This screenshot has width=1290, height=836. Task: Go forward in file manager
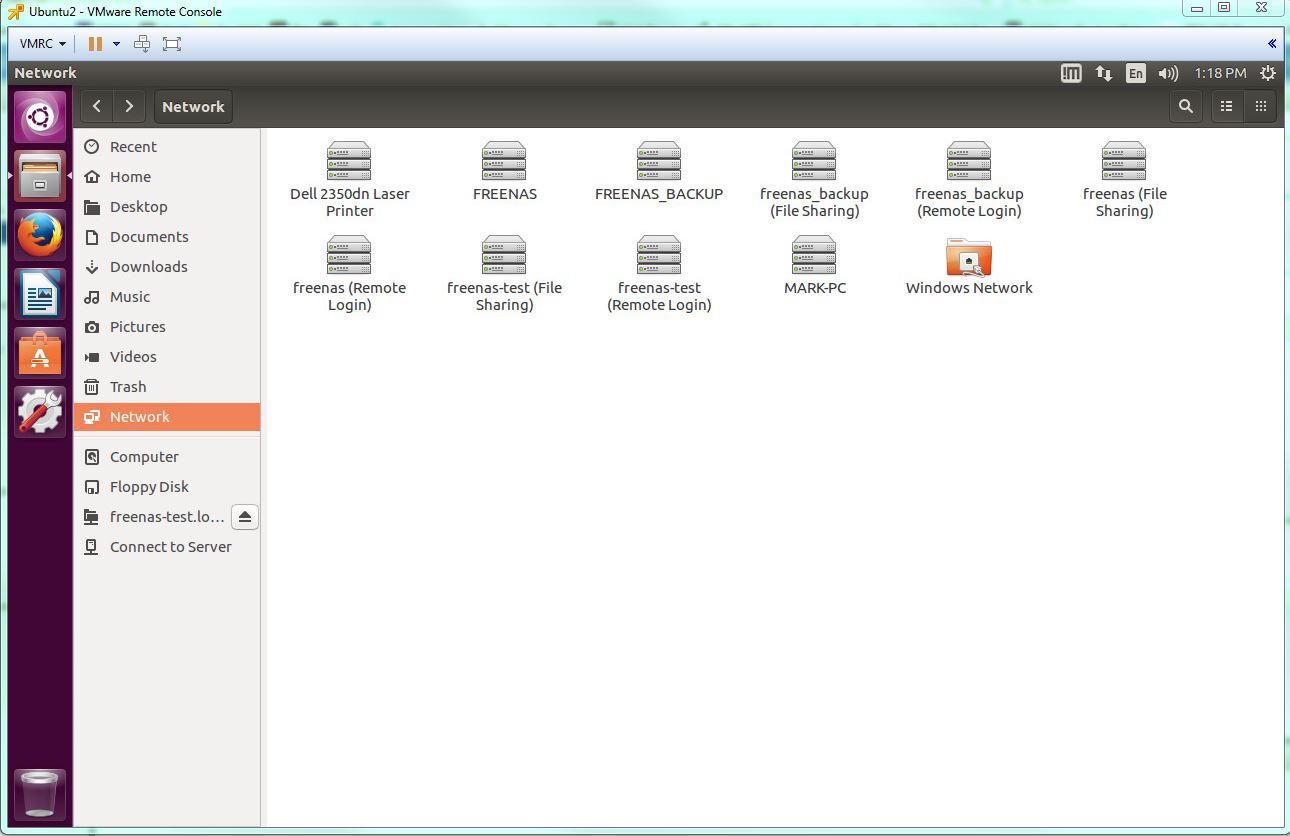click(129, 106)
